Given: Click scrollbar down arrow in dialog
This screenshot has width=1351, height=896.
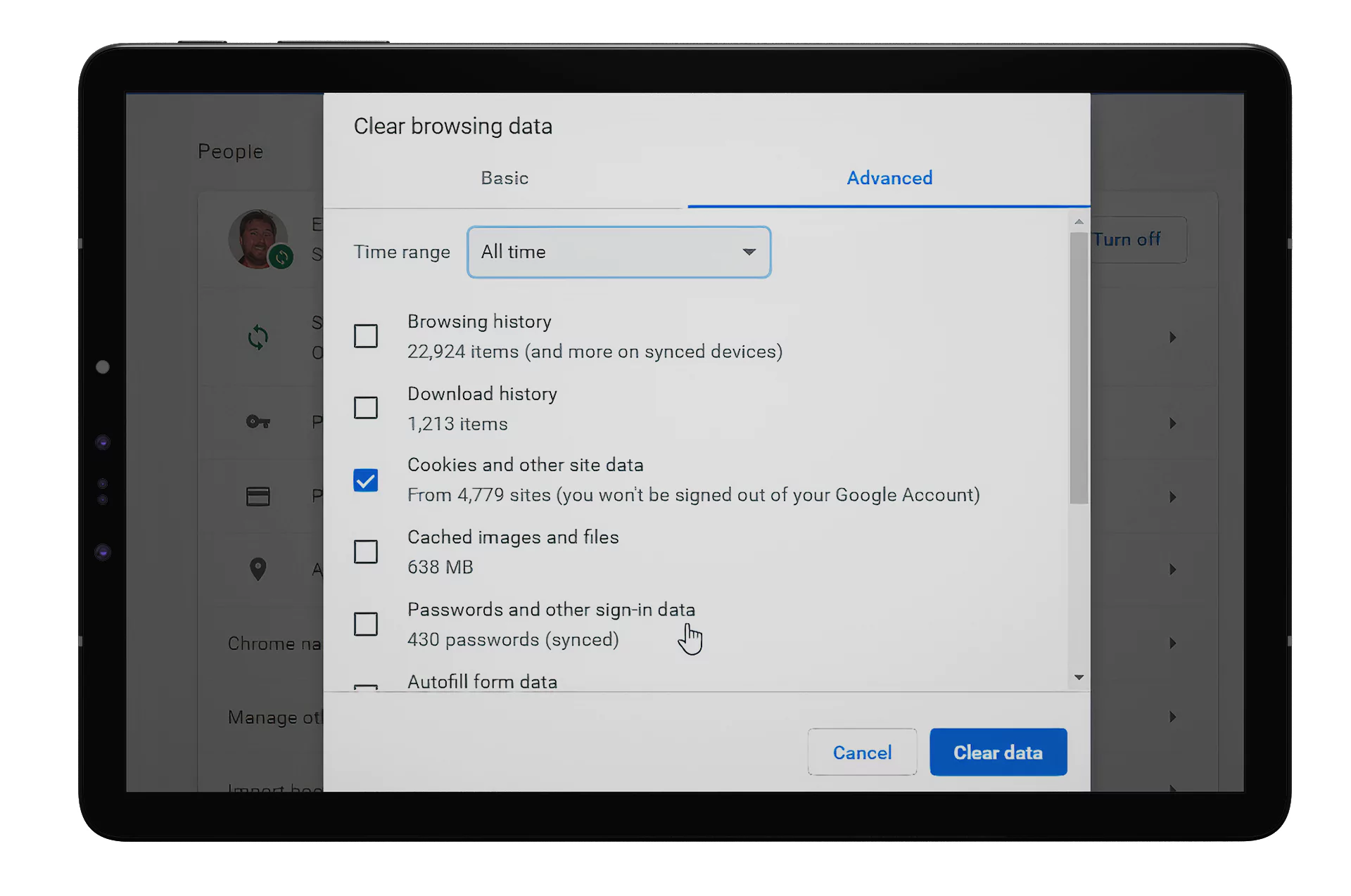Looking at the screenshot, I should [x=1079, y=677].
